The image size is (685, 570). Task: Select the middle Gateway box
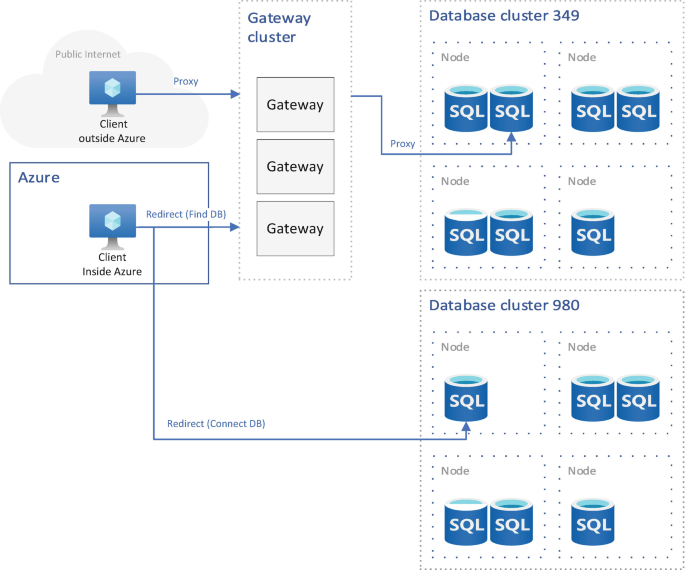click(295, 166)
